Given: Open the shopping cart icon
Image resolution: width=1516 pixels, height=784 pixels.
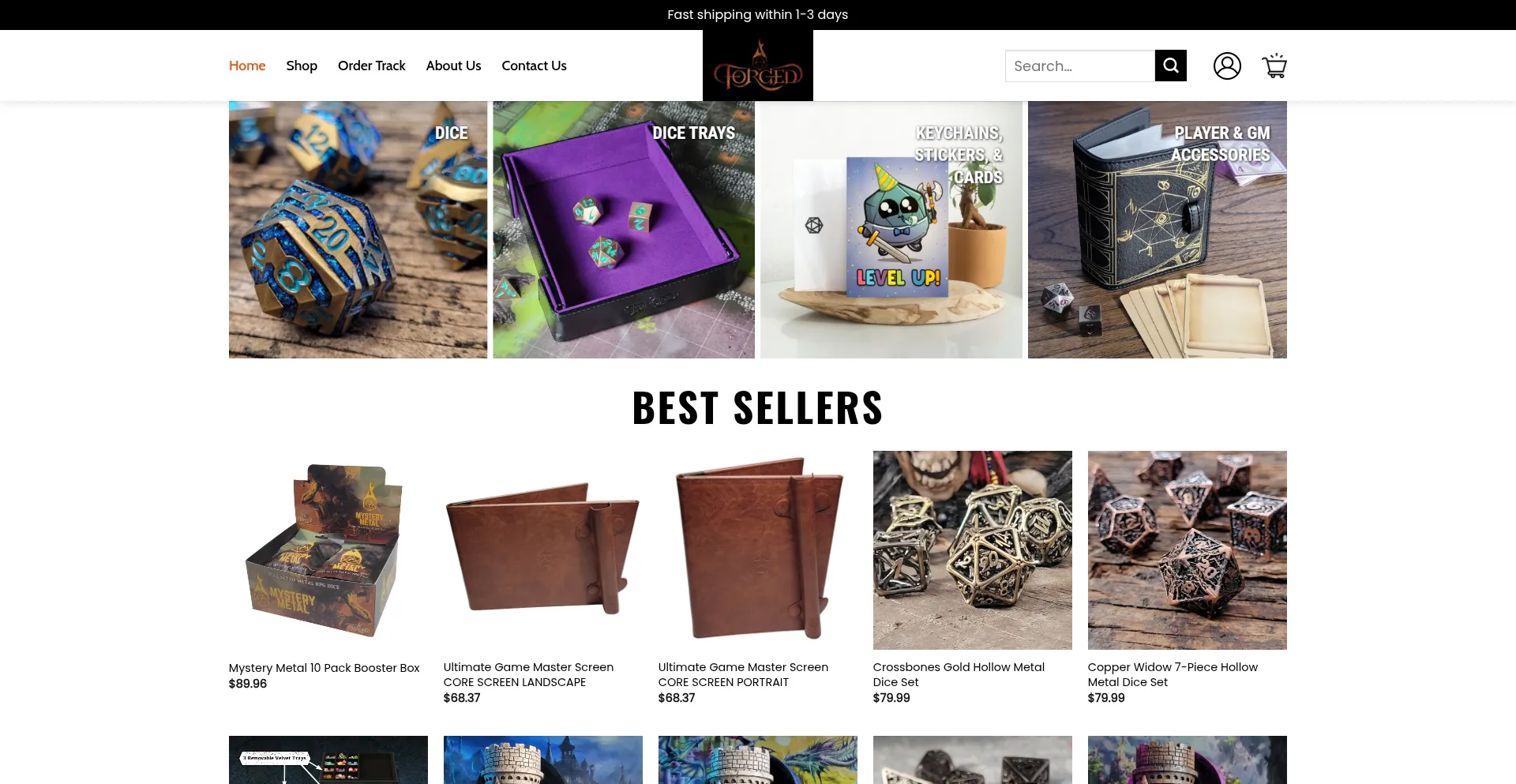Looking at the screenshot, I should [1274, 66].
